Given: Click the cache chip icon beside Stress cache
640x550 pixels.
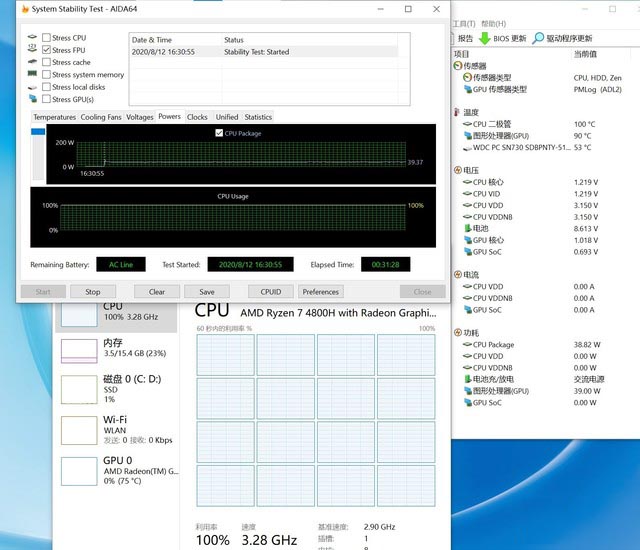Looking at the screenshot, I should (32, 62).
